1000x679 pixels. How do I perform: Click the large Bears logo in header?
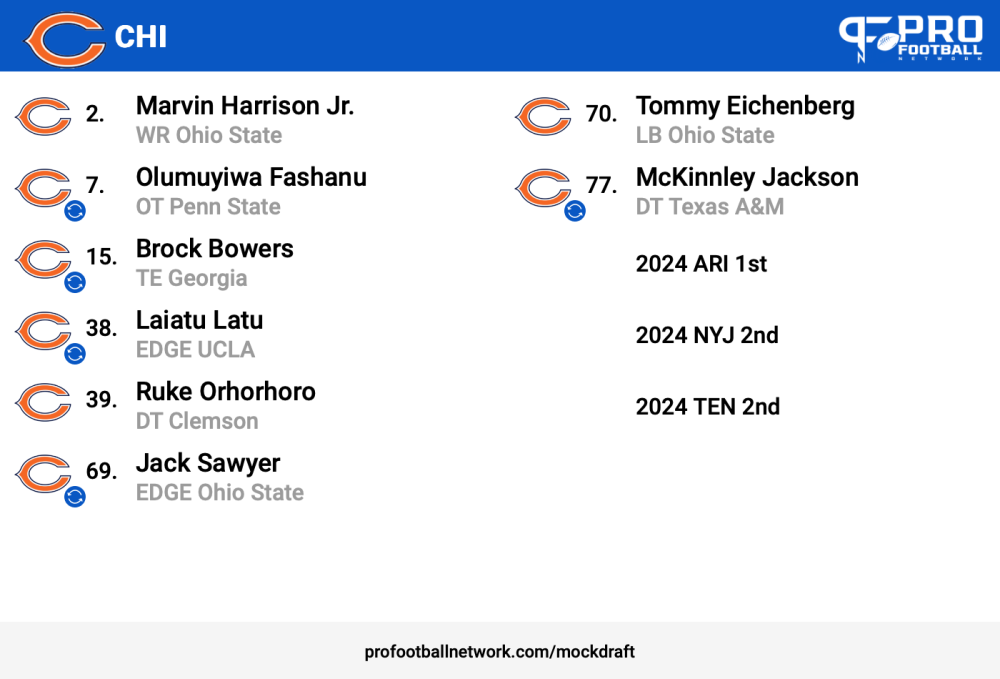(64, 40)
